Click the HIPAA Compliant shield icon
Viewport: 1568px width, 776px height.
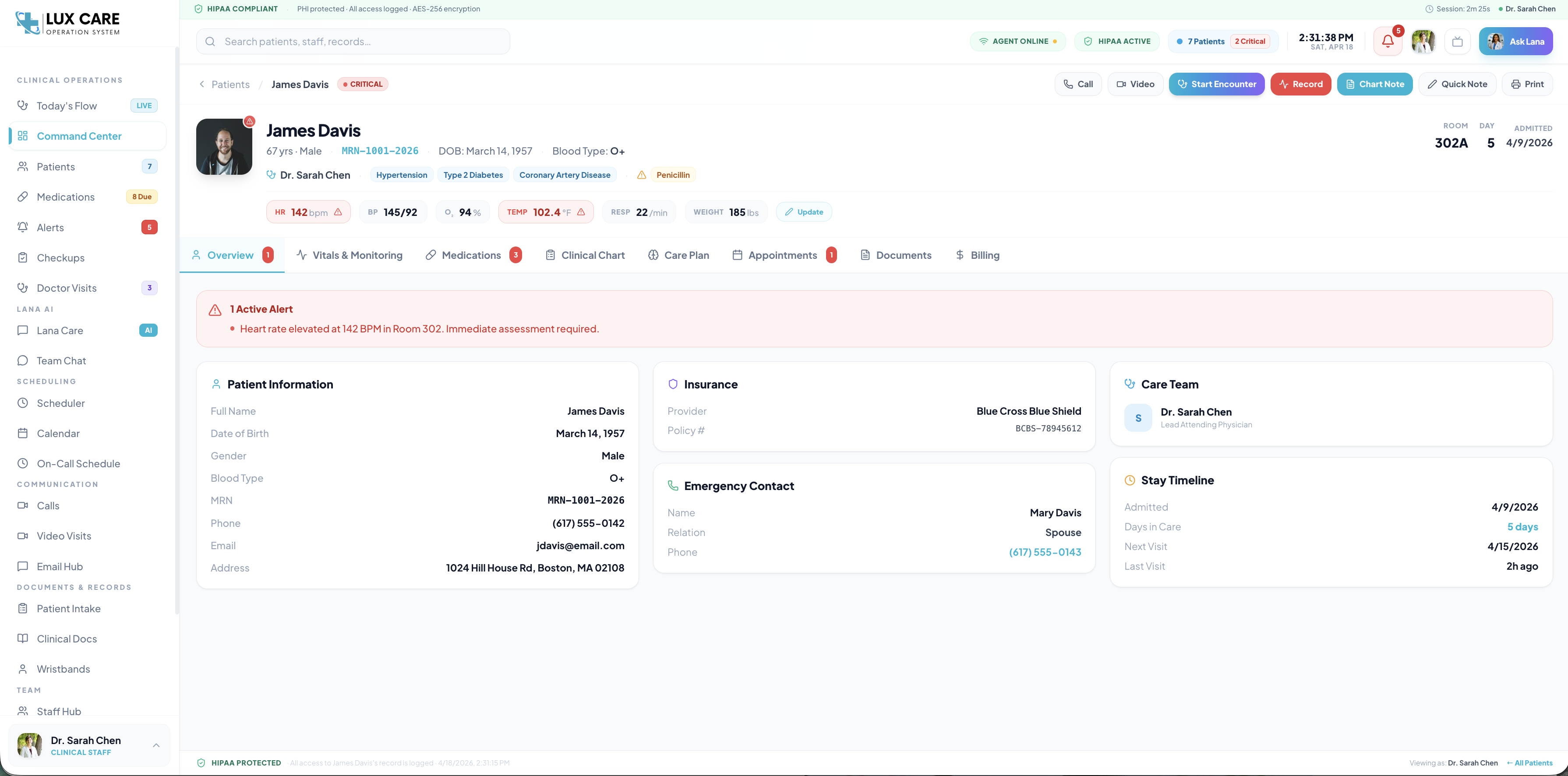point(198,9)
